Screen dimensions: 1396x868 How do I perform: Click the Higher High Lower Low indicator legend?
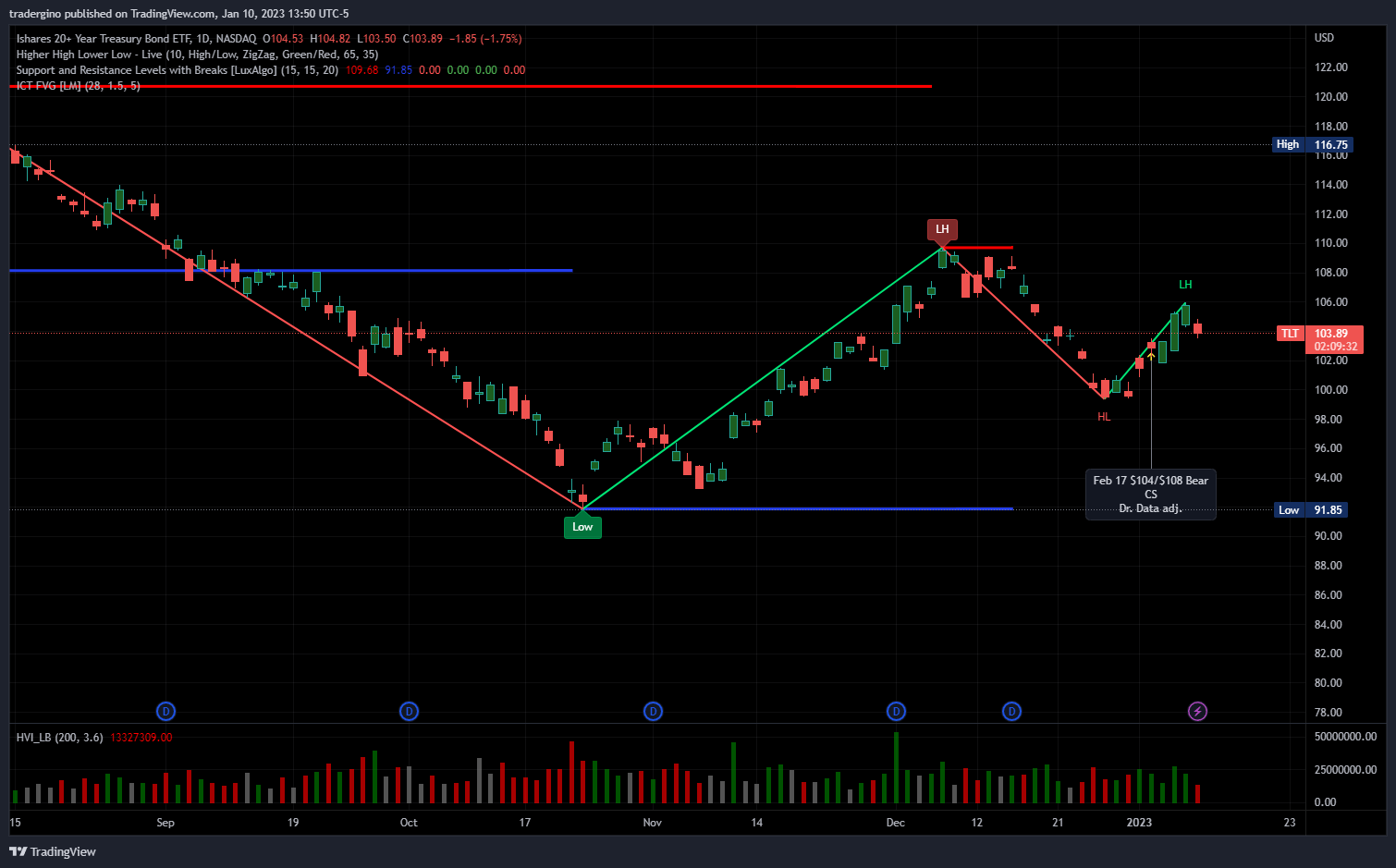point(197,55)
